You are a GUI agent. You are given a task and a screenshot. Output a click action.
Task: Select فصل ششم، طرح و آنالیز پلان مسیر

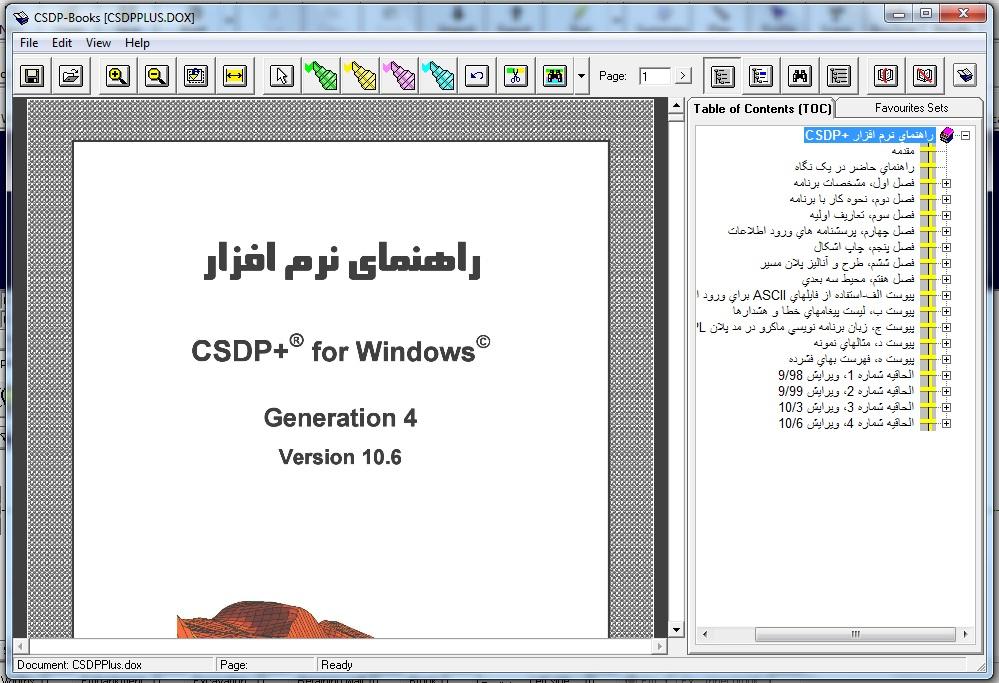coord(838,262)
